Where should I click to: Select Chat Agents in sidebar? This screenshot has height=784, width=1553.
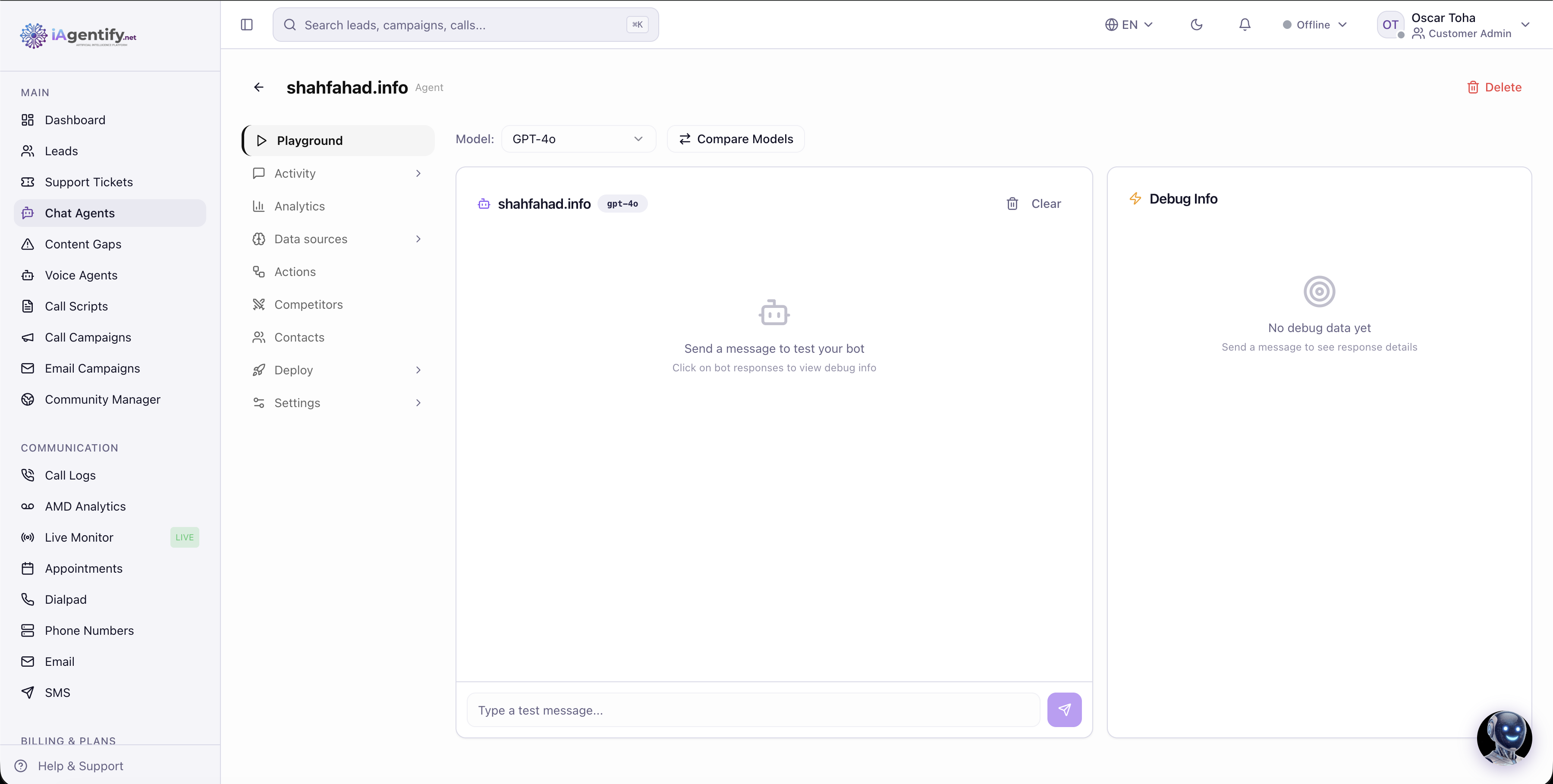click(x=110, y=213)
